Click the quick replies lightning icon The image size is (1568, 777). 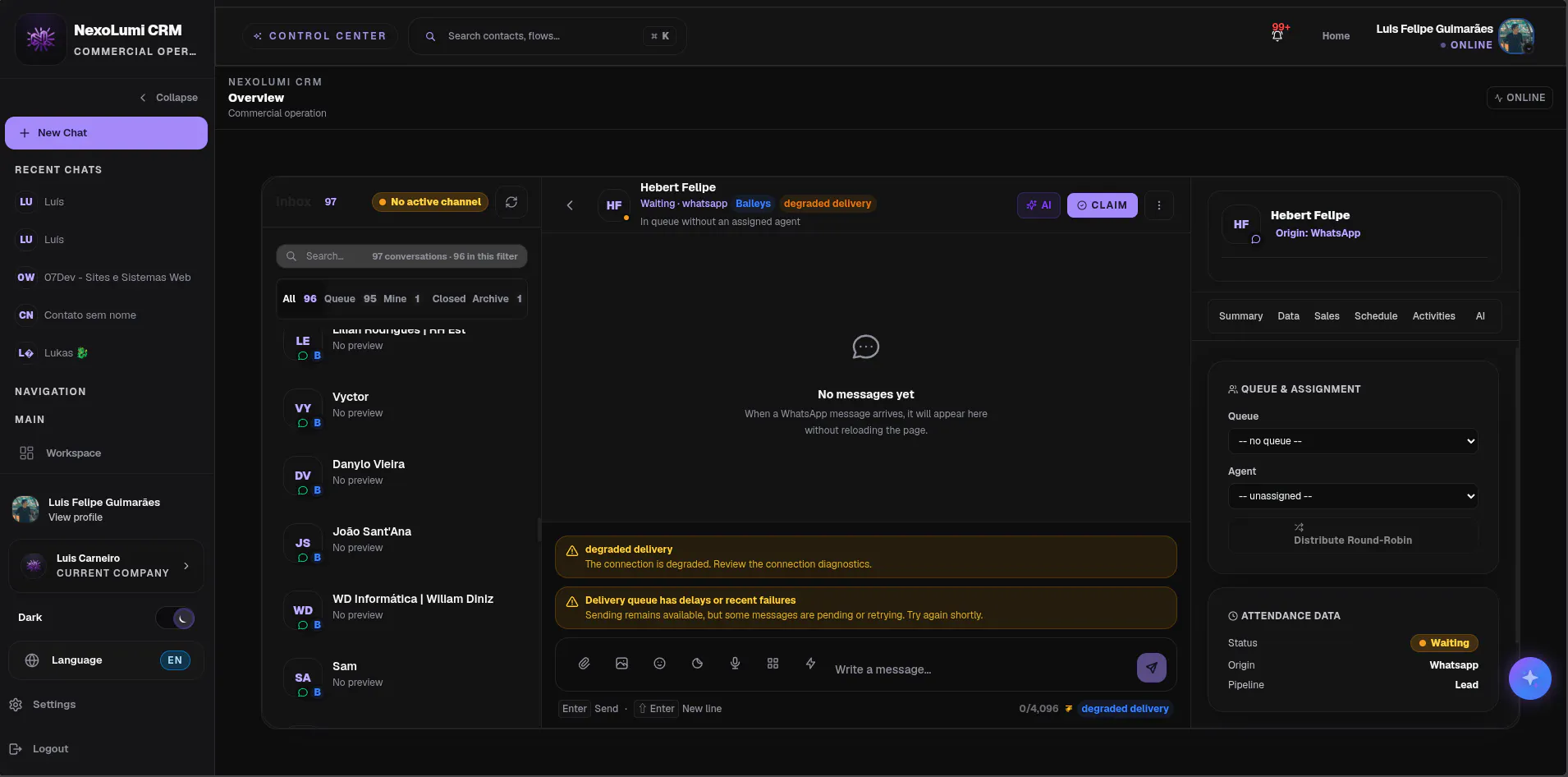[x=811, y=664]
